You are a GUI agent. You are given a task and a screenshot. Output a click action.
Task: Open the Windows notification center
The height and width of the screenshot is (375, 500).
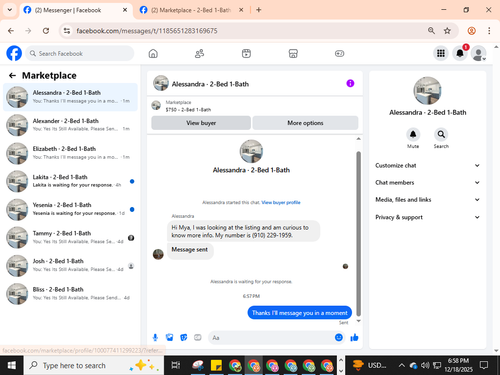(x=484, y=365)
